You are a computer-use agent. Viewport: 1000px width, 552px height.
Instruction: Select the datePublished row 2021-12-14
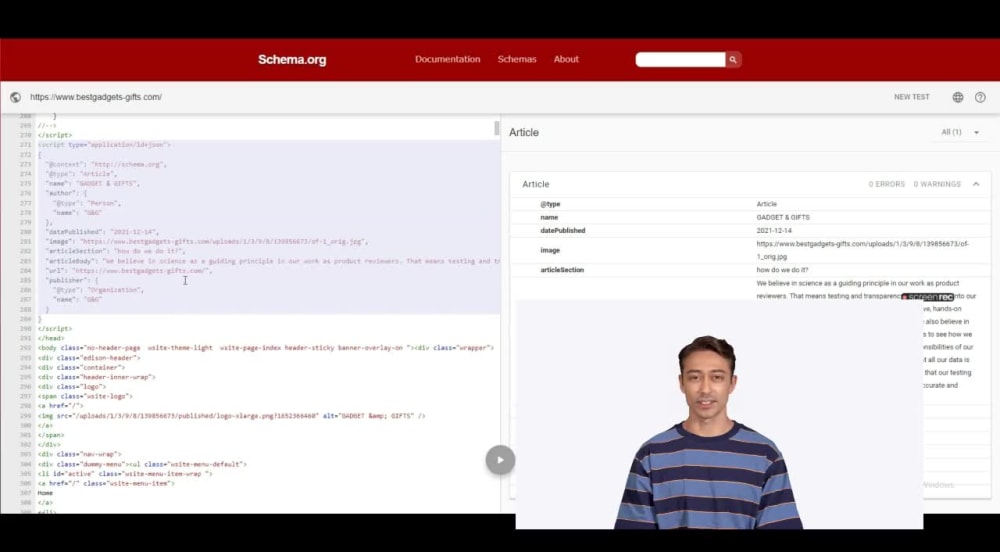click(x=751, y=230)
